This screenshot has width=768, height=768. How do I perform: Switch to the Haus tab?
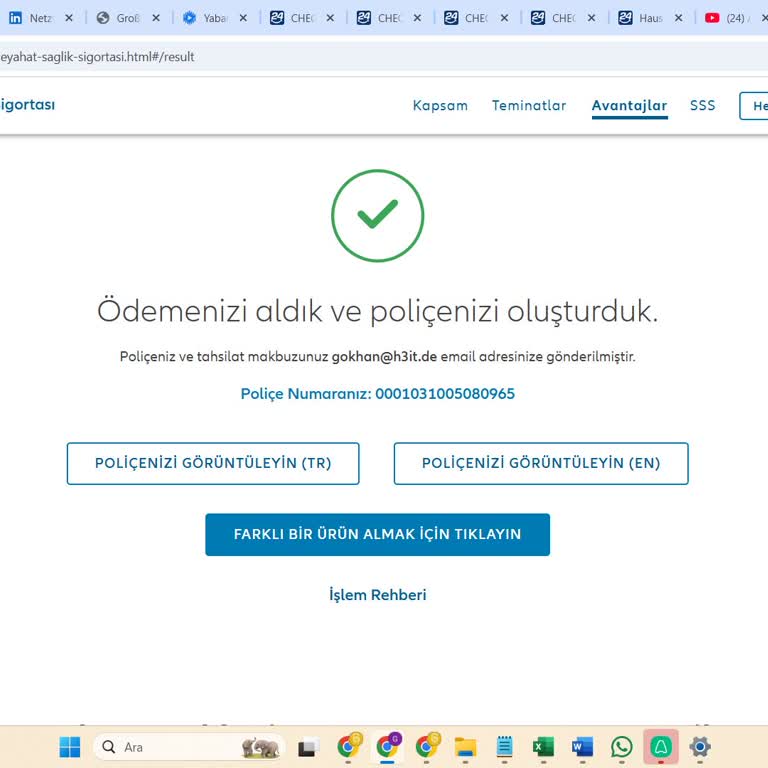coord(641,18)
